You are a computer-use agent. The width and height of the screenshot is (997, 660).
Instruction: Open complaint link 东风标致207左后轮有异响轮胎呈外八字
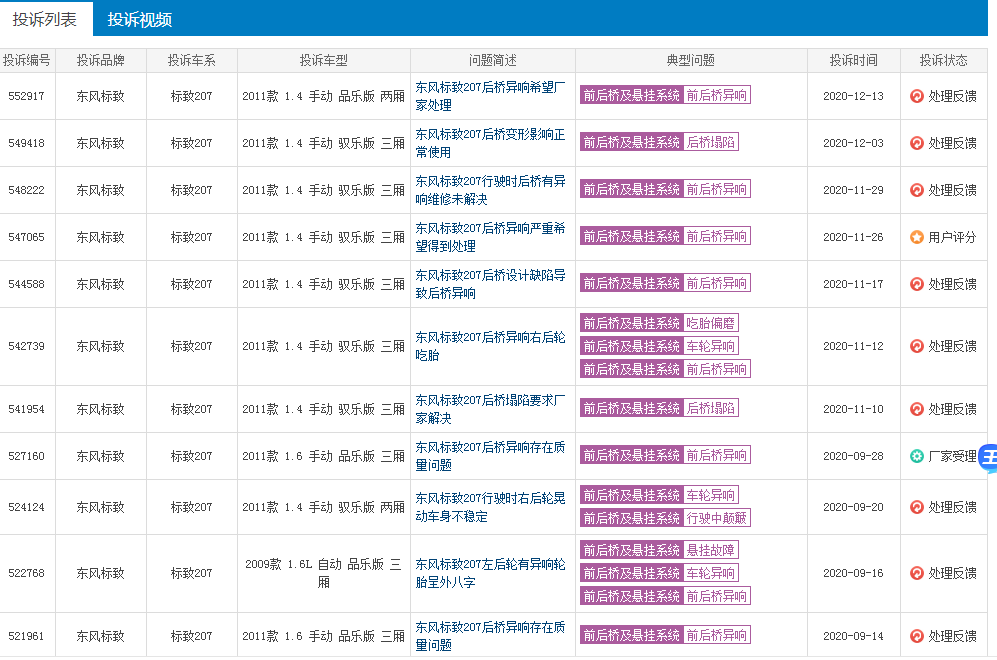click(x=490, y=573)
